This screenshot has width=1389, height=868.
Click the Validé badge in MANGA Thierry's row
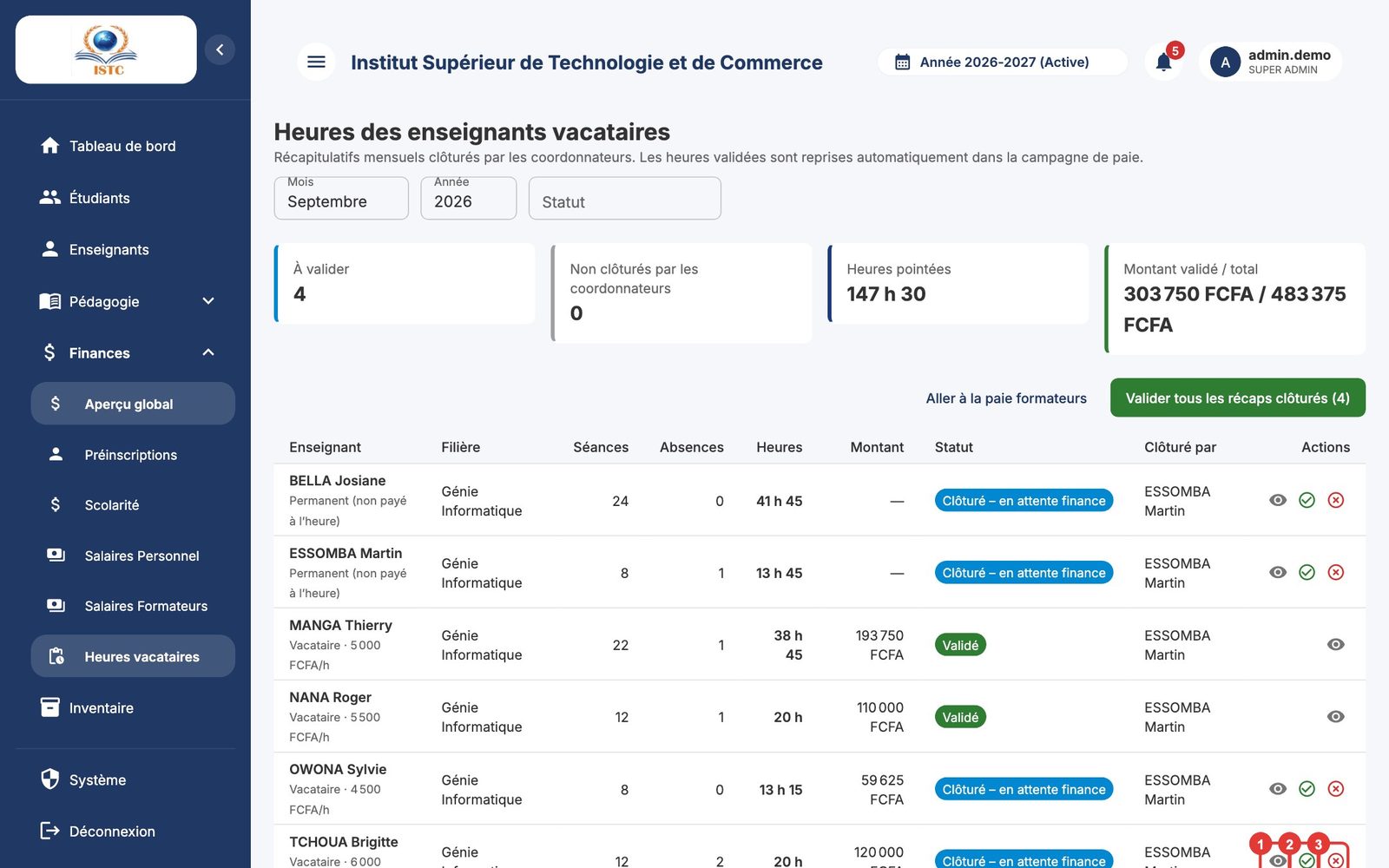tap(960, 645)
